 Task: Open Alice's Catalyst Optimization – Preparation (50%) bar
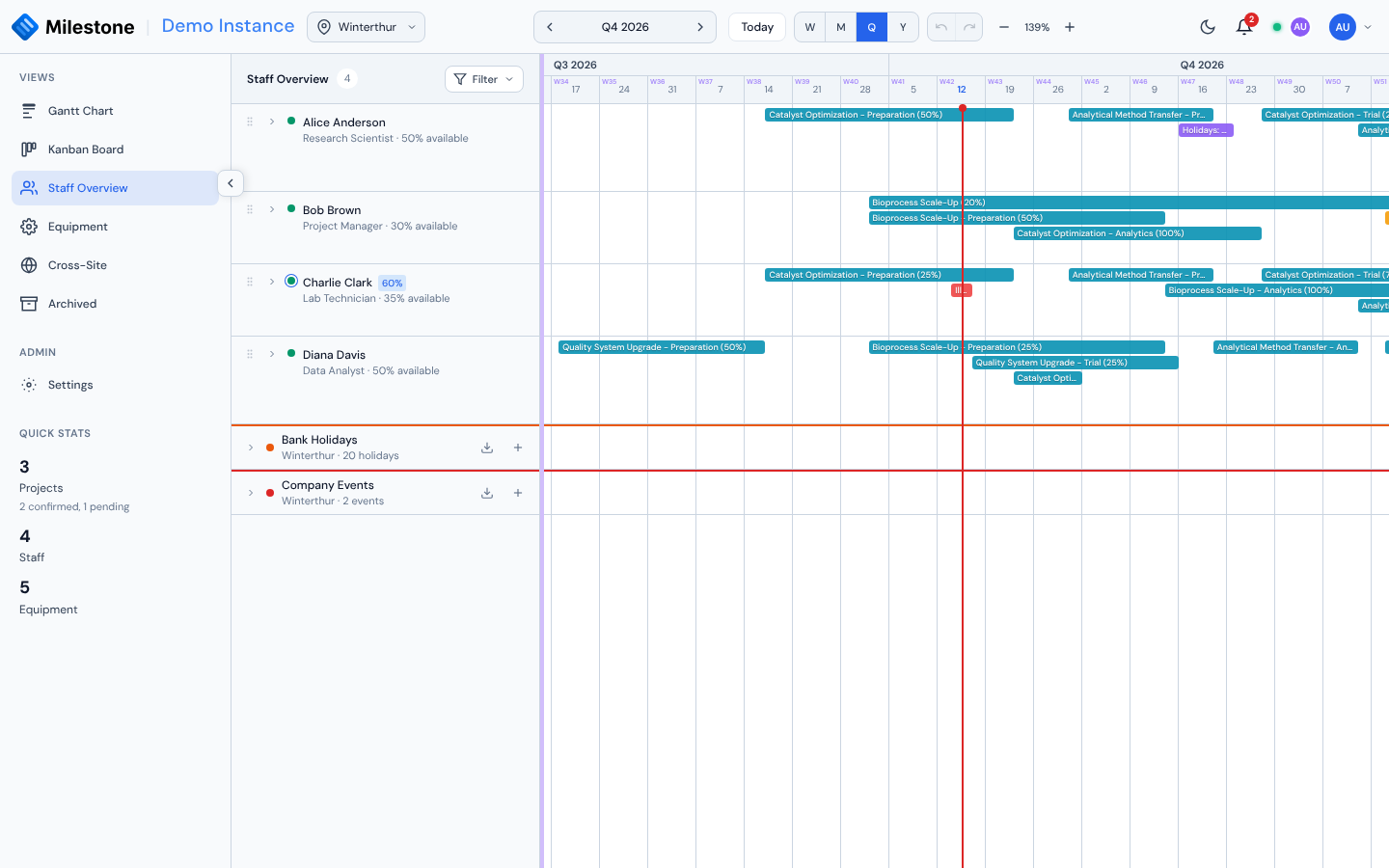point(889,115)
